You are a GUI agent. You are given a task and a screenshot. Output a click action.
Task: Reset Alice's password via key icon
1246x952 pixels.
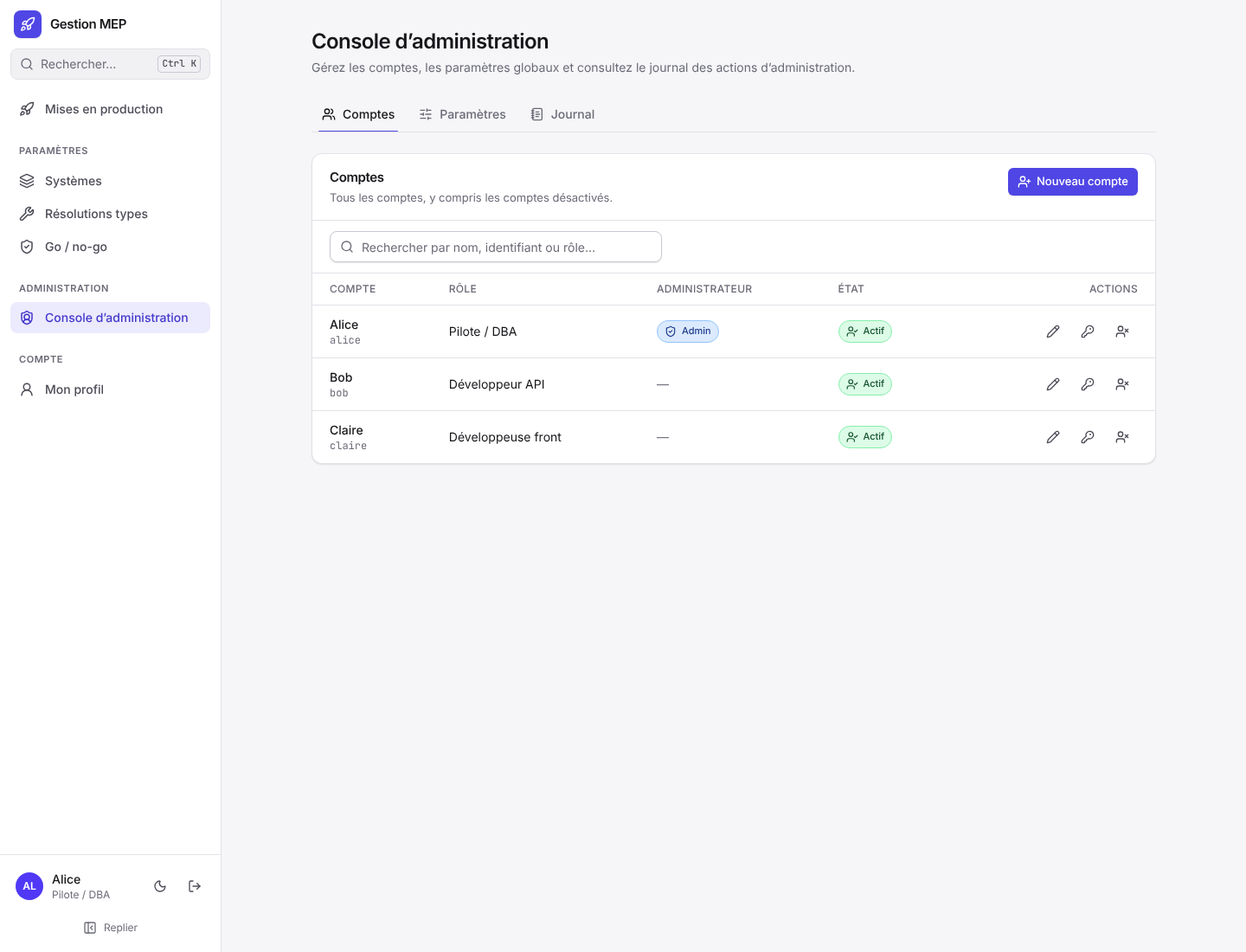tap(1088, 331)
